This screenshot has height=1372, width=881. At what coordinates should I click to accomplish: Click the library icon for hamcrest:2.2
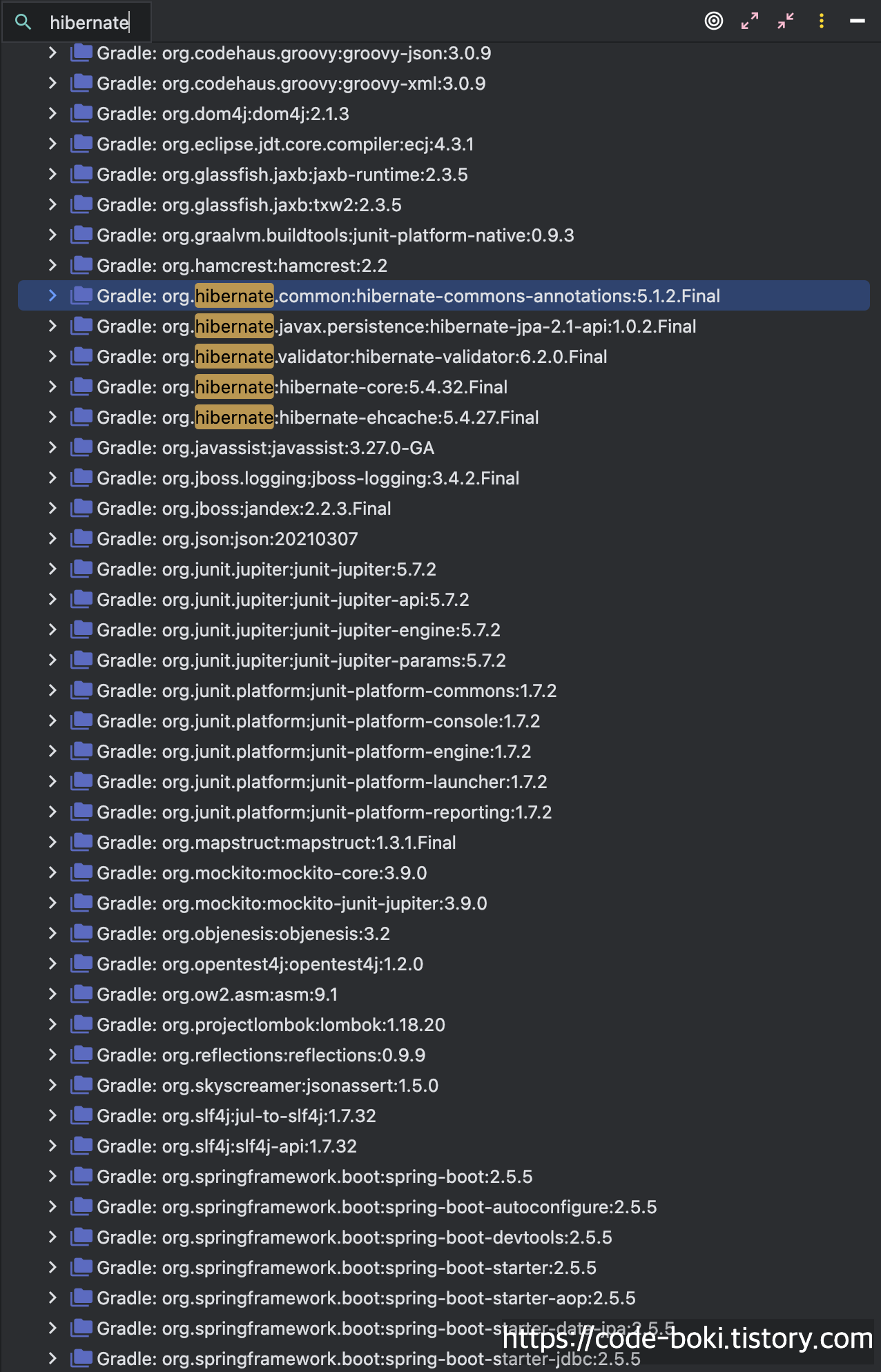pyautogui.click(x=81, y=265)
